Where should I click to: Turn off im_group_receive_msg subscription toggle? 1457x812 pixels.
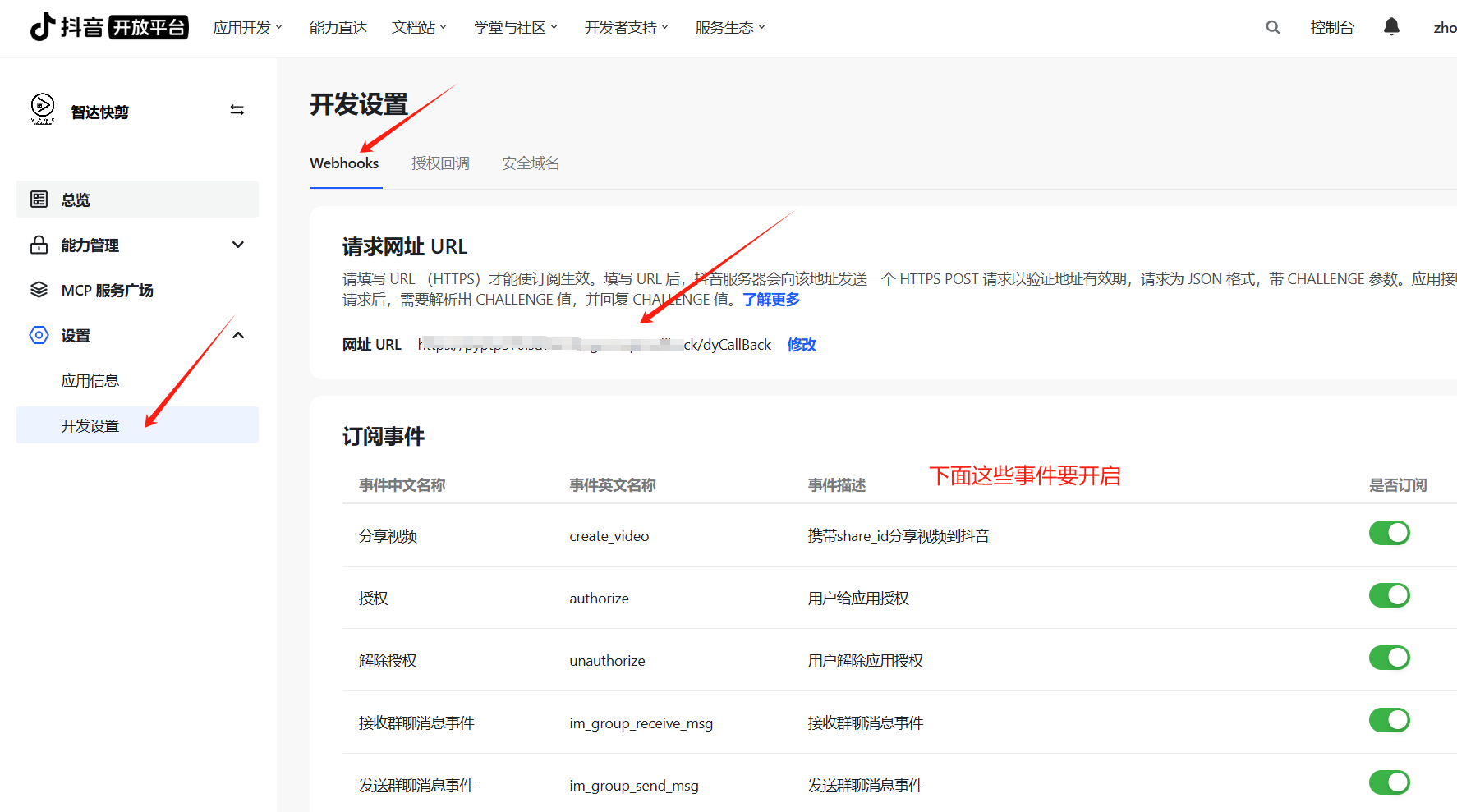[x=1389, y=720]
